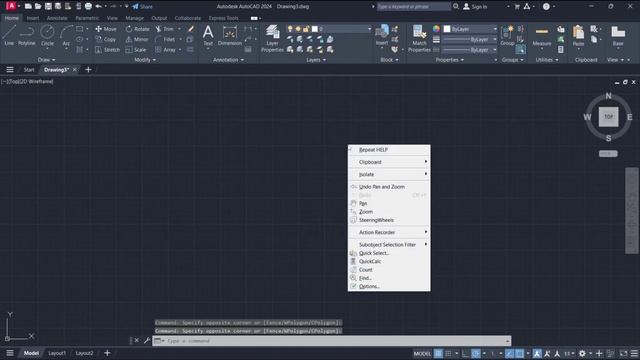Click the Group tool
This screenshot has height=360, width=640.
tap(507, 35)
